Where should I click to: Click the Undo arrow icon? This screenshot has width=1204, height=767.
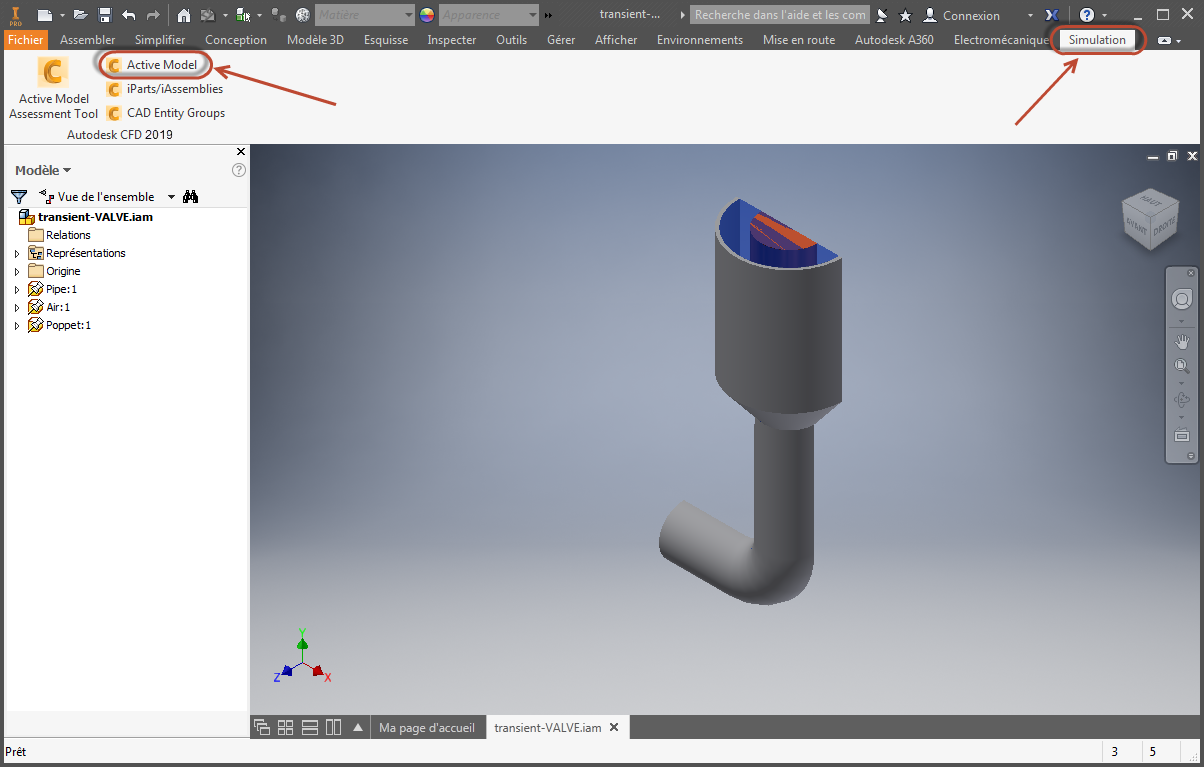click(128, 15)
